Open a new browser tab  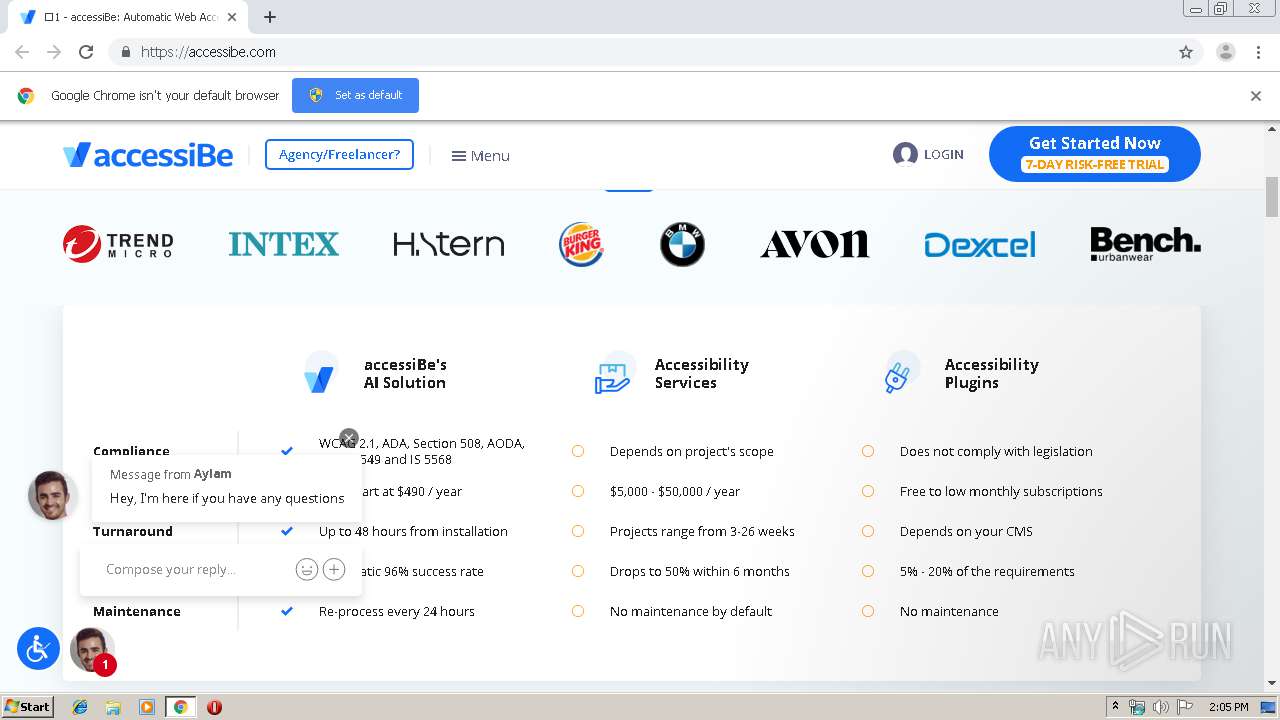point(270,17)
